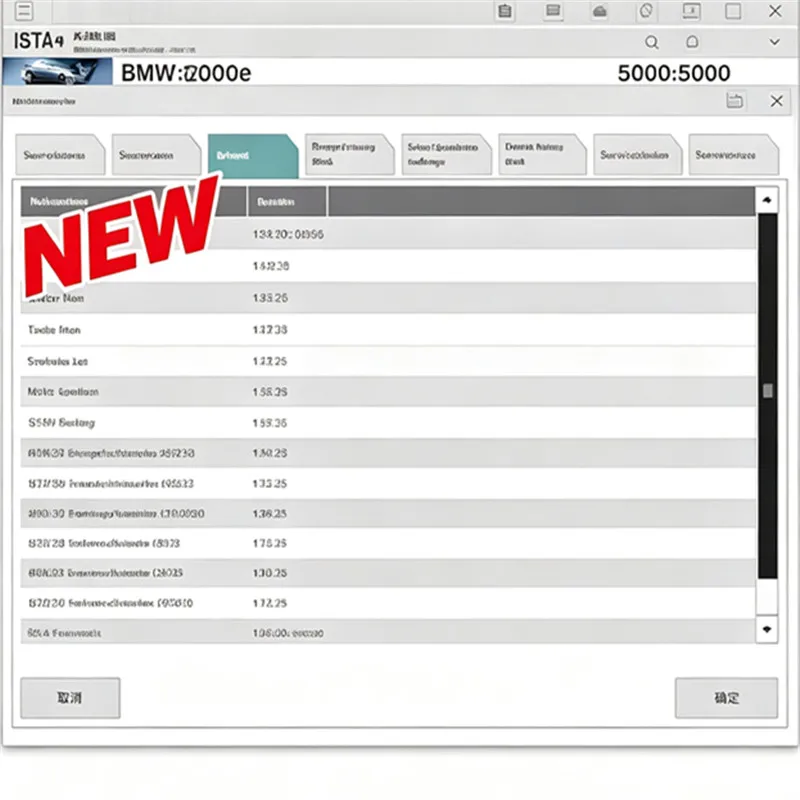Select the row with value 1.72.25
Screen dimensions: 800x800
tap(388, 603)
